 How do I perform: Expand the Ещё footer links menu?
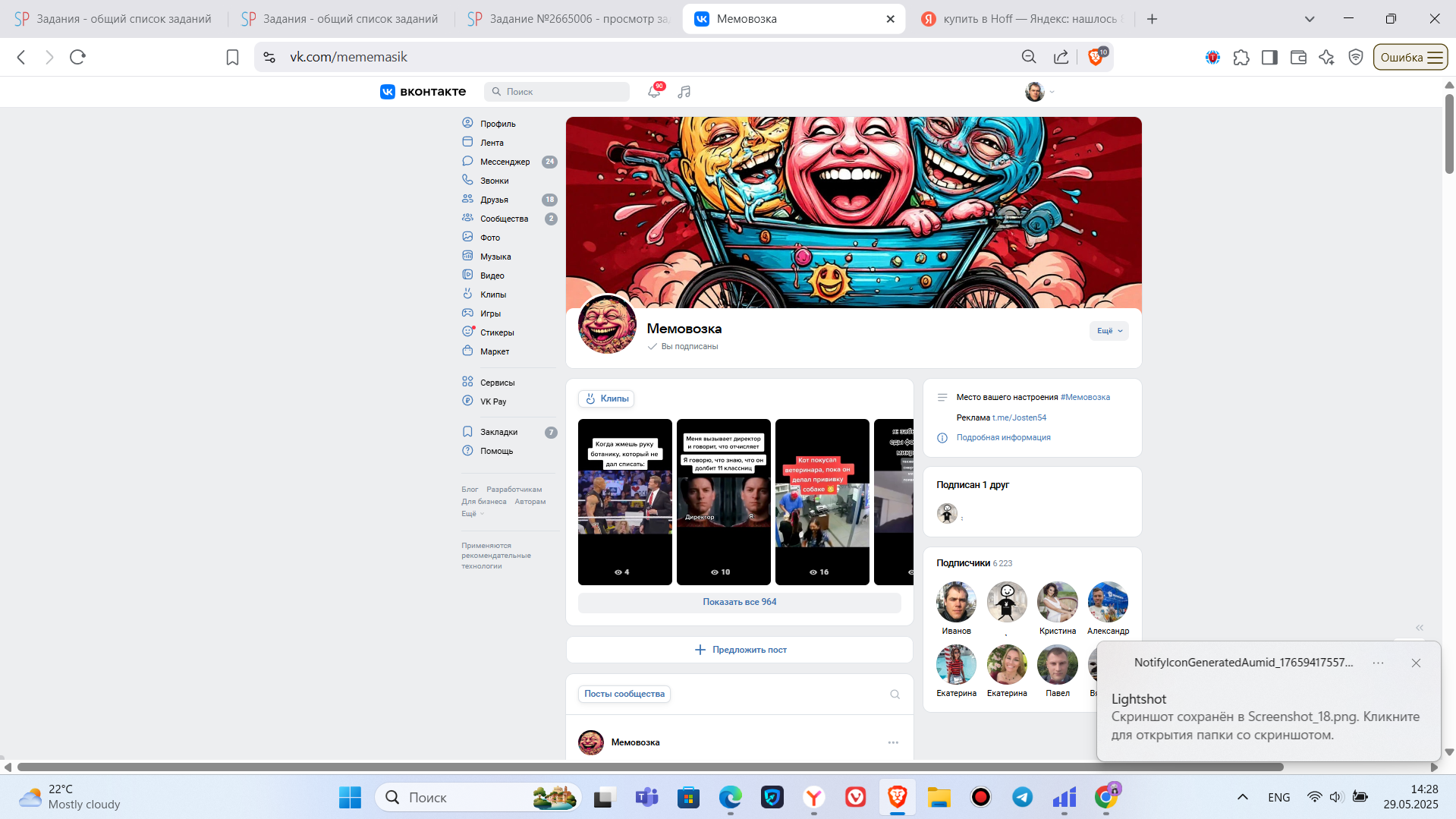pos(473,514)
